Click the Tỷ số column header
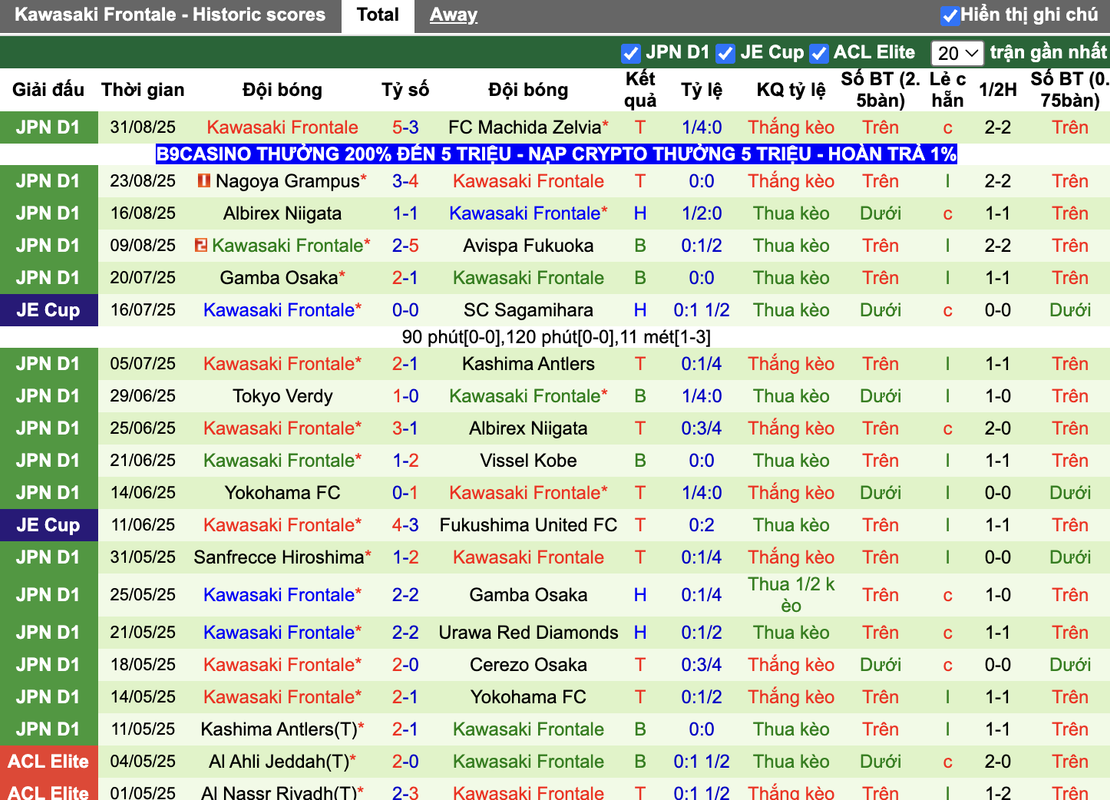Viewport: 1110px width, 800px height. [x=405, y=90]
